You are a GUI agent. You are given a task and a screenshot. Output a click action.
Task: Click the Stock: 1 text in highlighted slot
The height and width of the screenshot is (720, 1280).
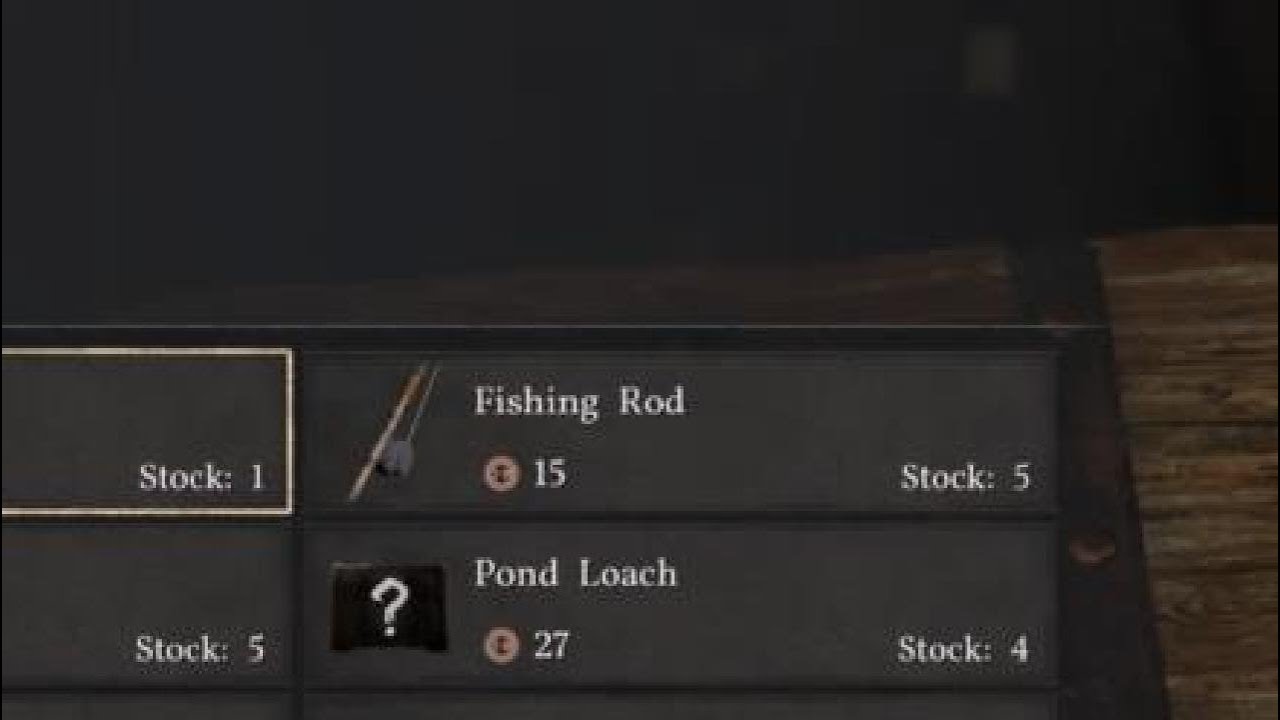[x=202, y=477]
